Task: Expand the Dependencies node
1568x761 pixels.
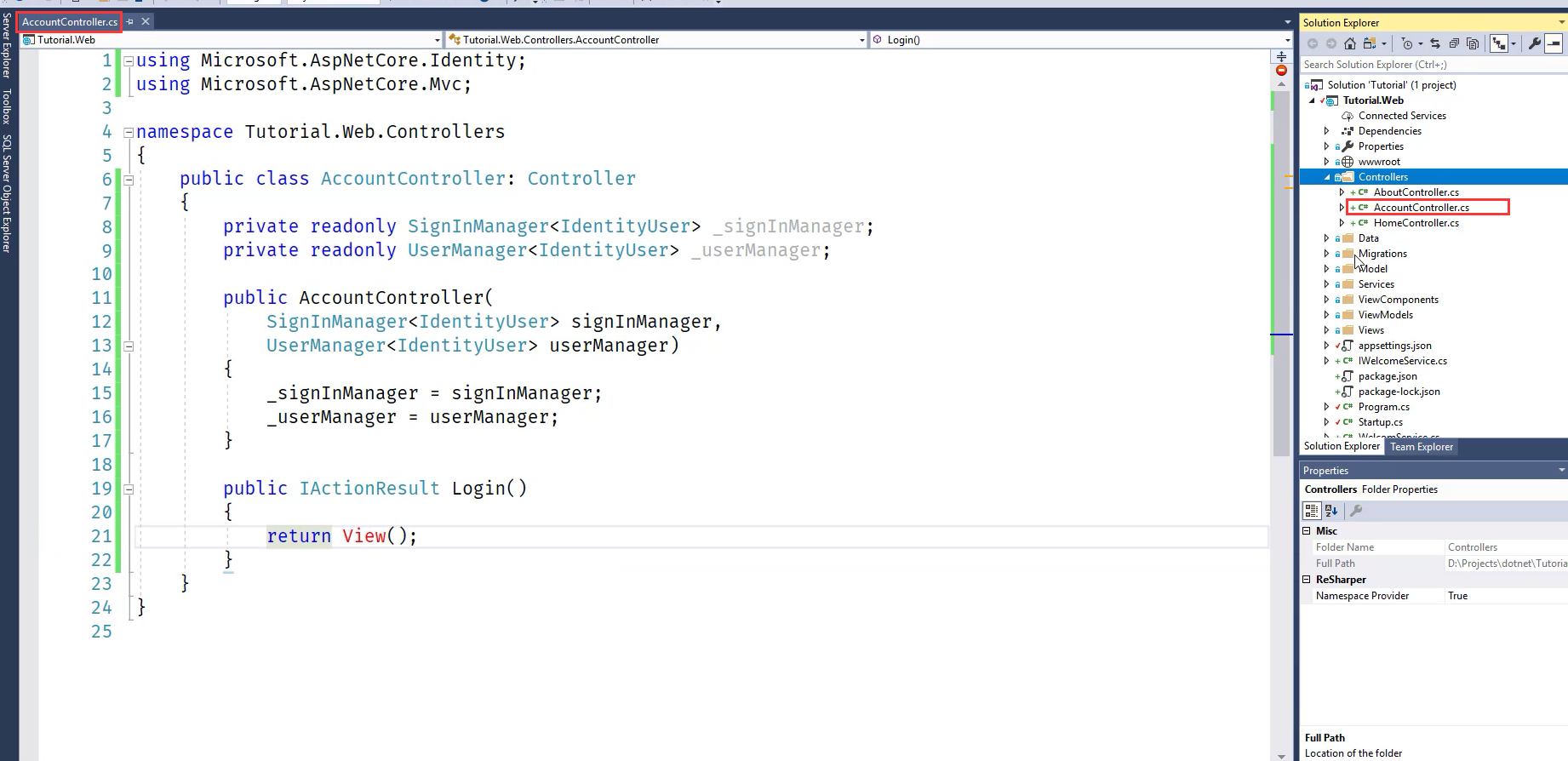Action: click(x=1327, y=131)
